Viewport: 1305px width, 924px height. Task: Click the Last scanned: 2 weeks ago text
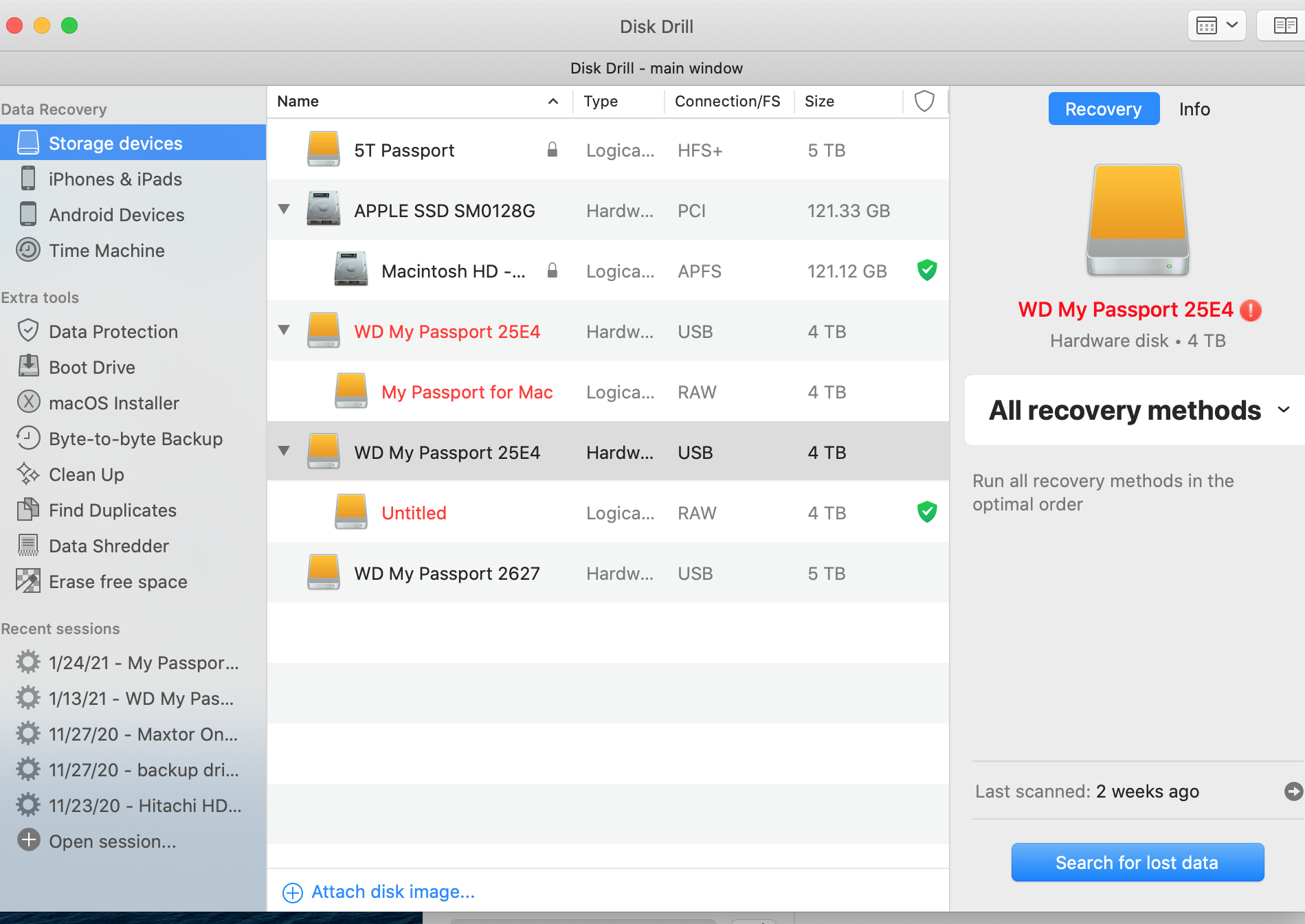1087,791
